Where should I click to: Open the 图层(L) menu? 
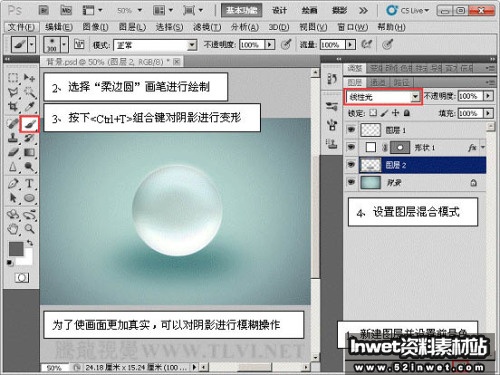coord(132,27)
